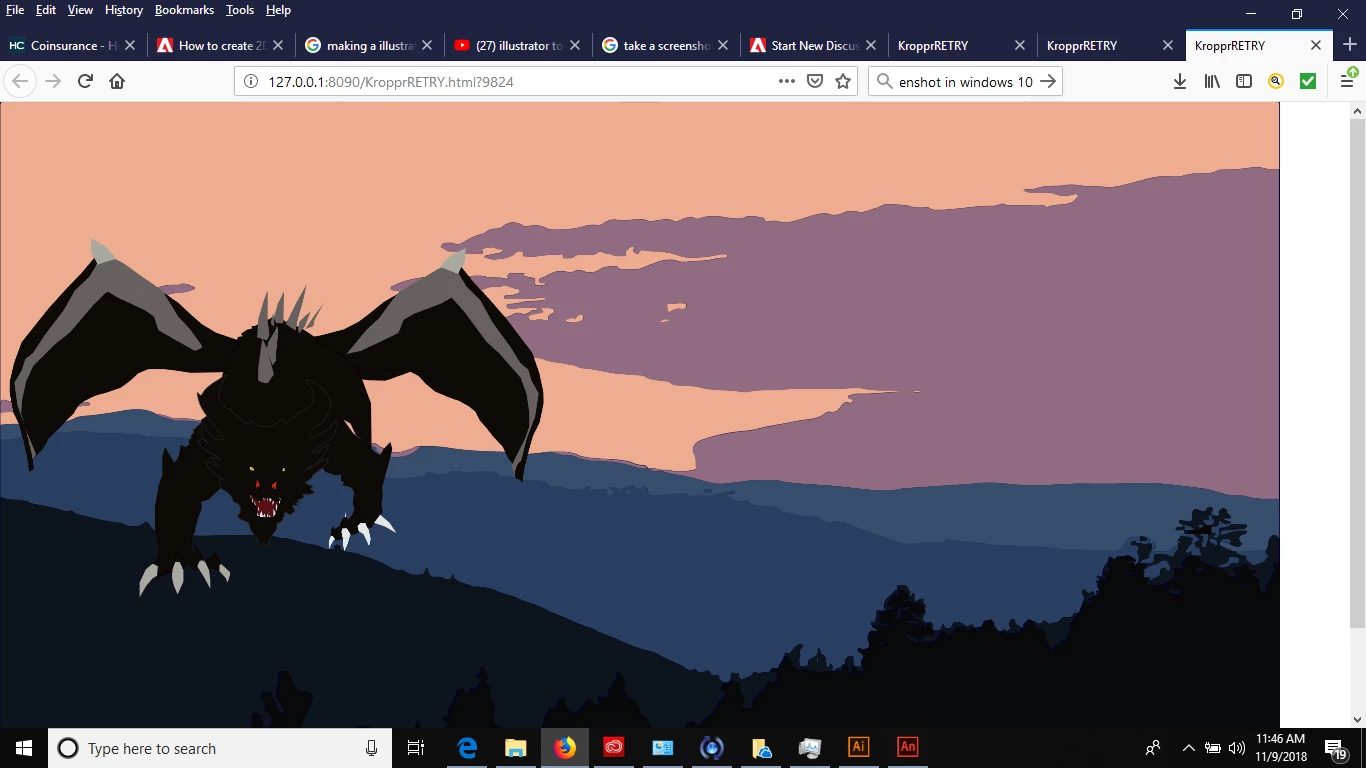Image resolution: width=1366 pixels, height=768 pixels.
Task: Open page actions three-dot menu
Action: (x=787, y=81)
